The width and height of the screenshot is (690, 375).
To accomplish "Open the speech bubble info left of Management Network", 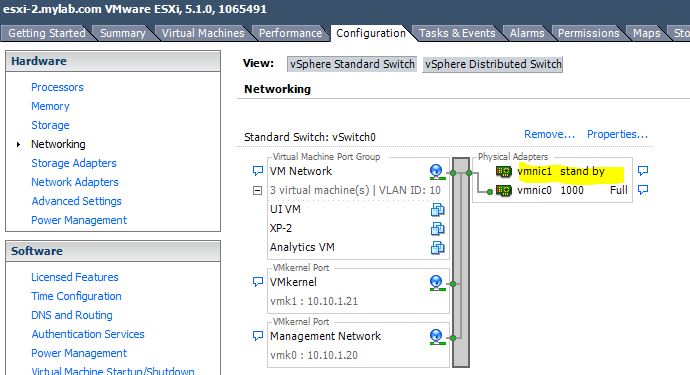I will click(x=258, y=336).
